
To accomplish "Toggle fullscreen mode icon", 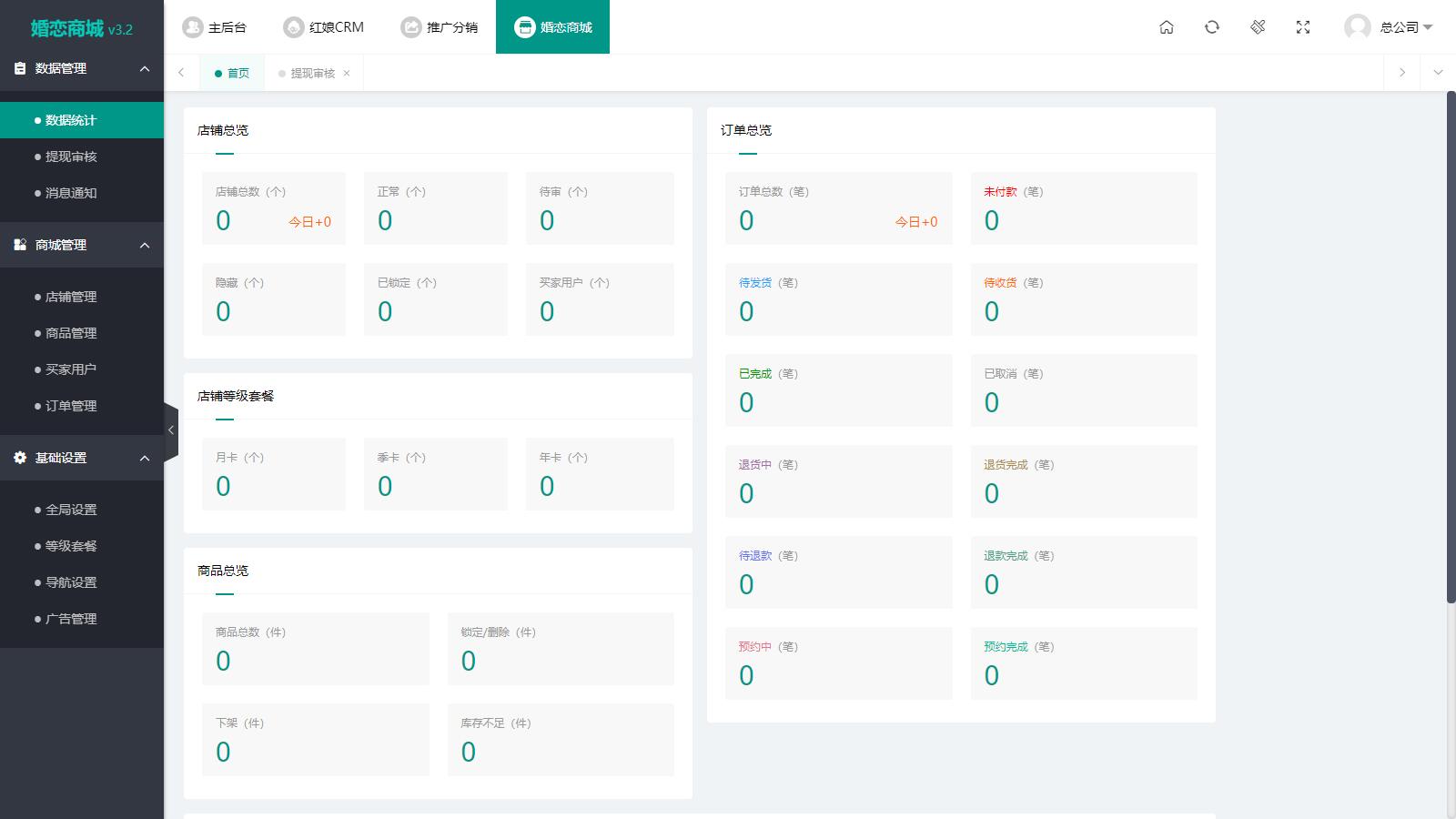I will (x=1303, y=27).
